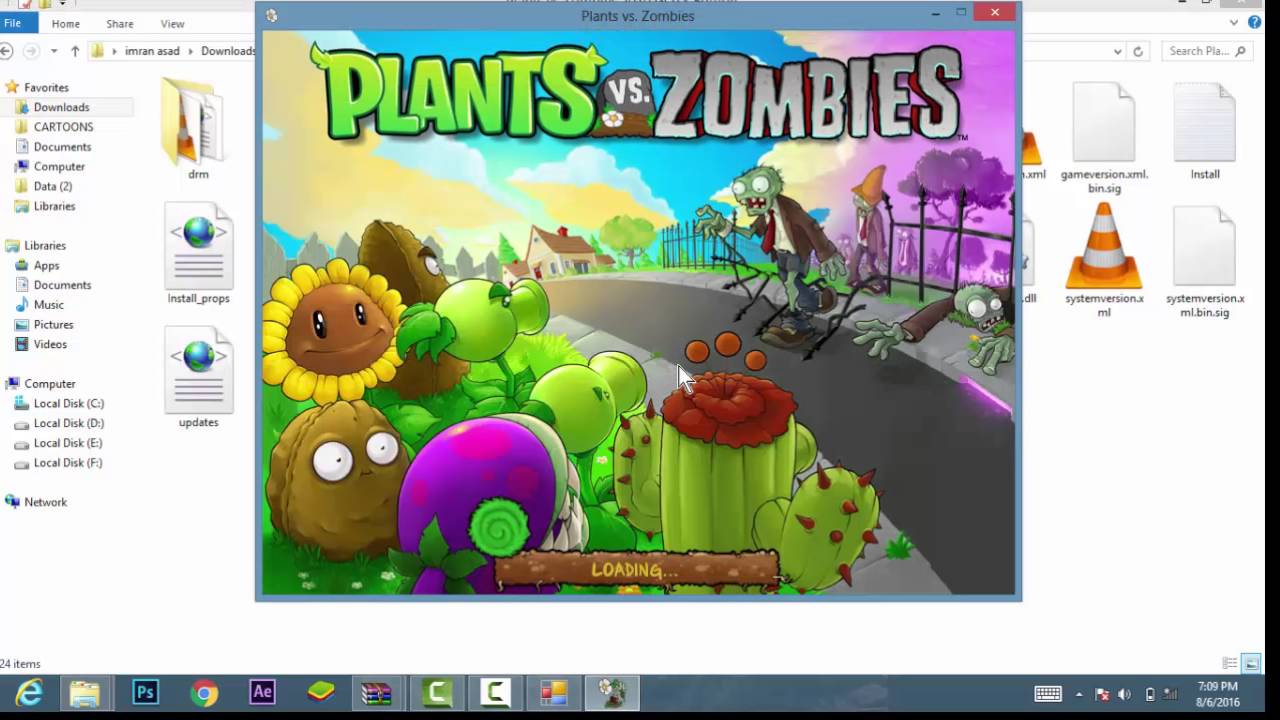Switch to the green Camtasia taskbar icon
The width and height of the screenshot is (1280, 720).
tap(438, 692)
